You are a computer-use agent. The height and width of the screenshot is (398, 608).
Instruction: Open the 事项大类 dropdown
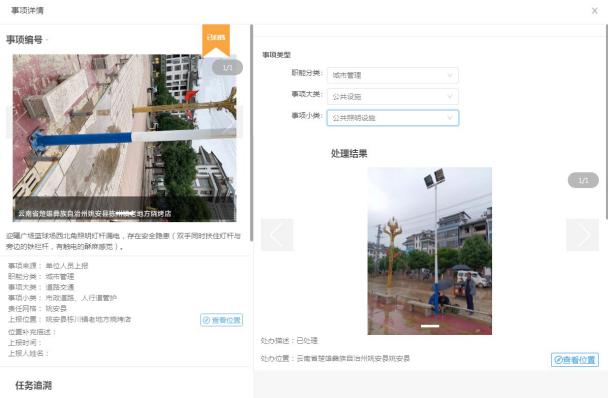(392, 97)
